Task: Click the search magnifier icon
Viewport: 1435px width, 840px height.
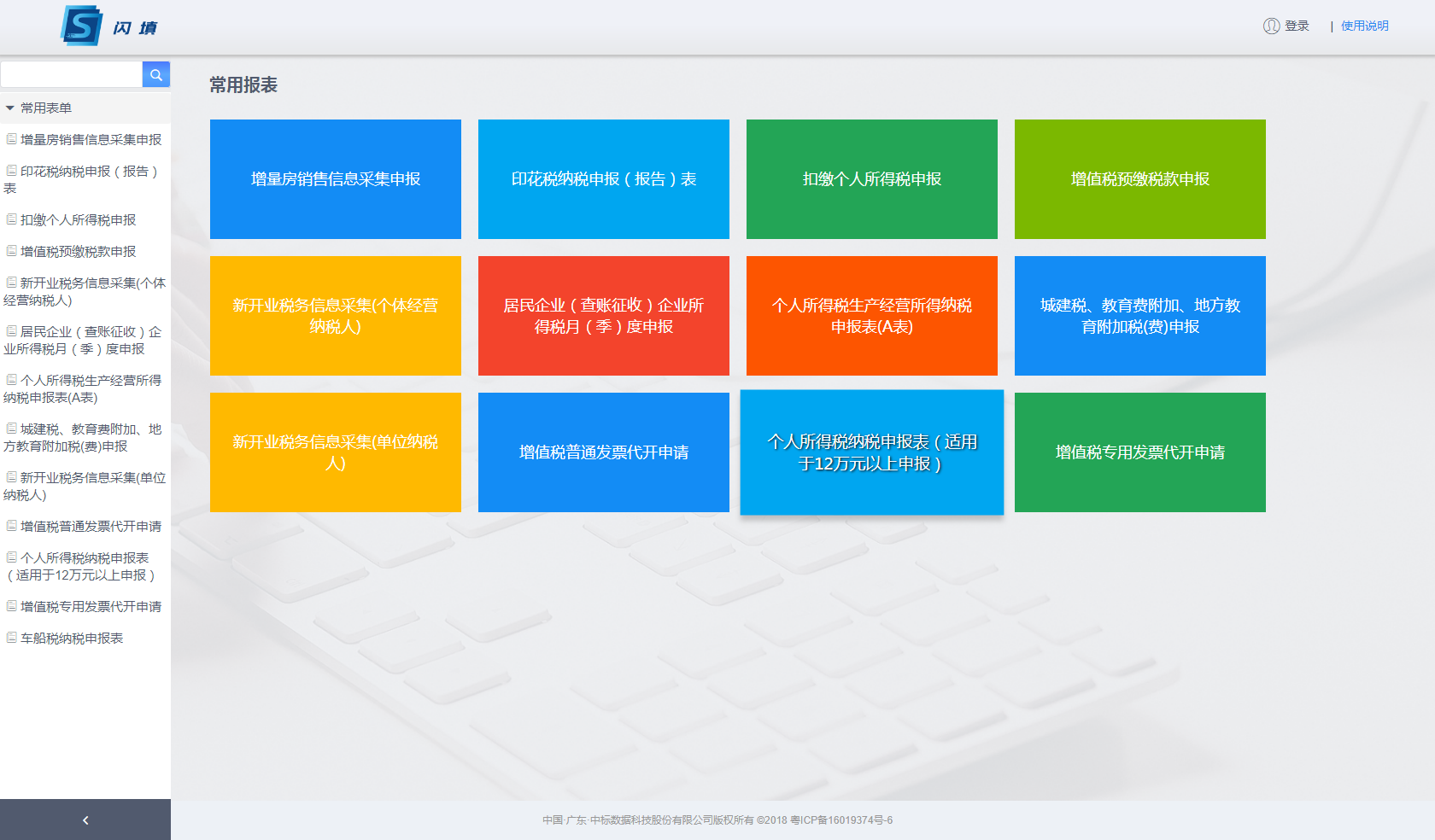Action: point(156,74)
